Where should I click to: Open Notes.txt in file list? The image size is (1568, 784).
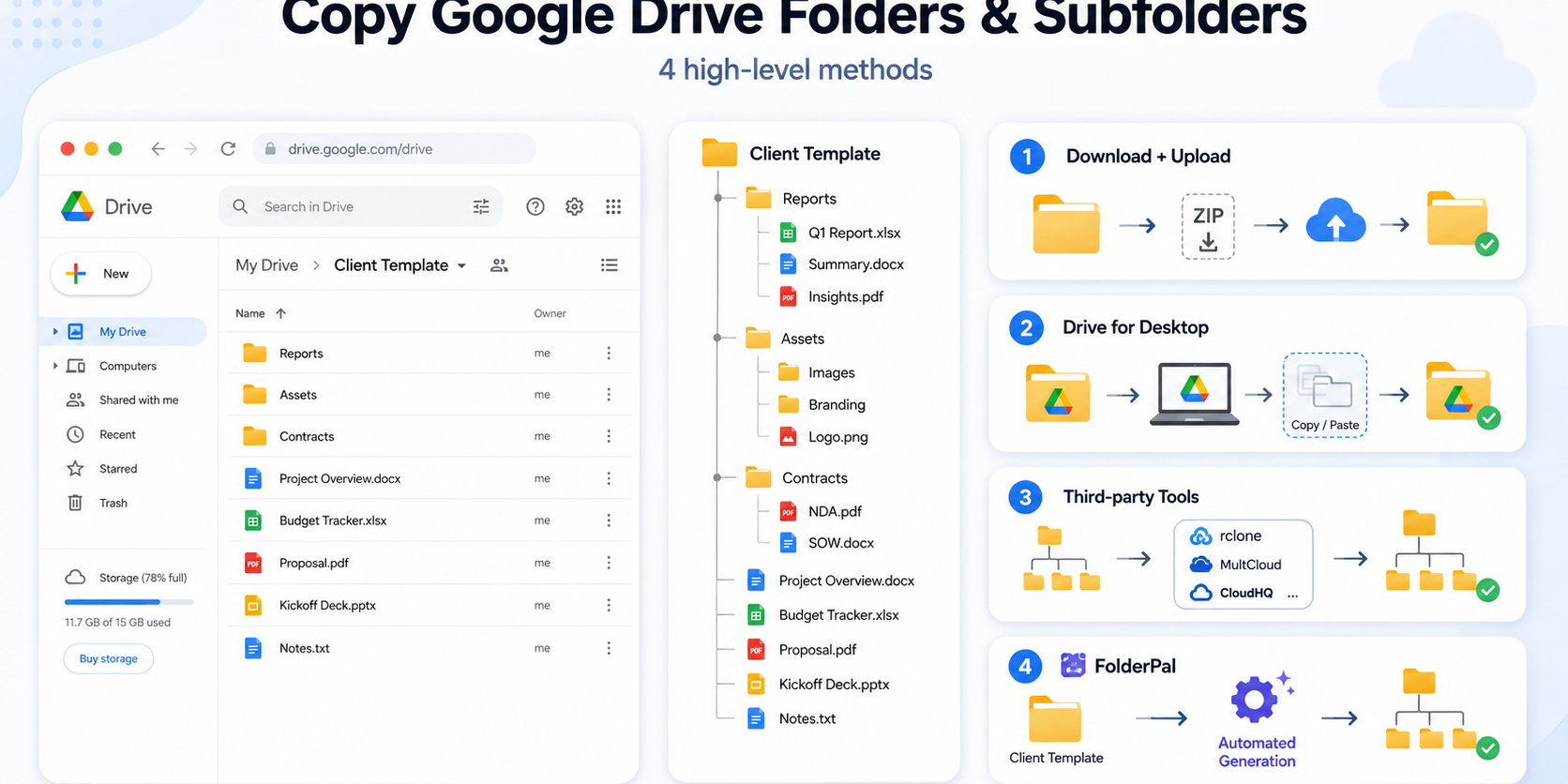click(429, 648)
